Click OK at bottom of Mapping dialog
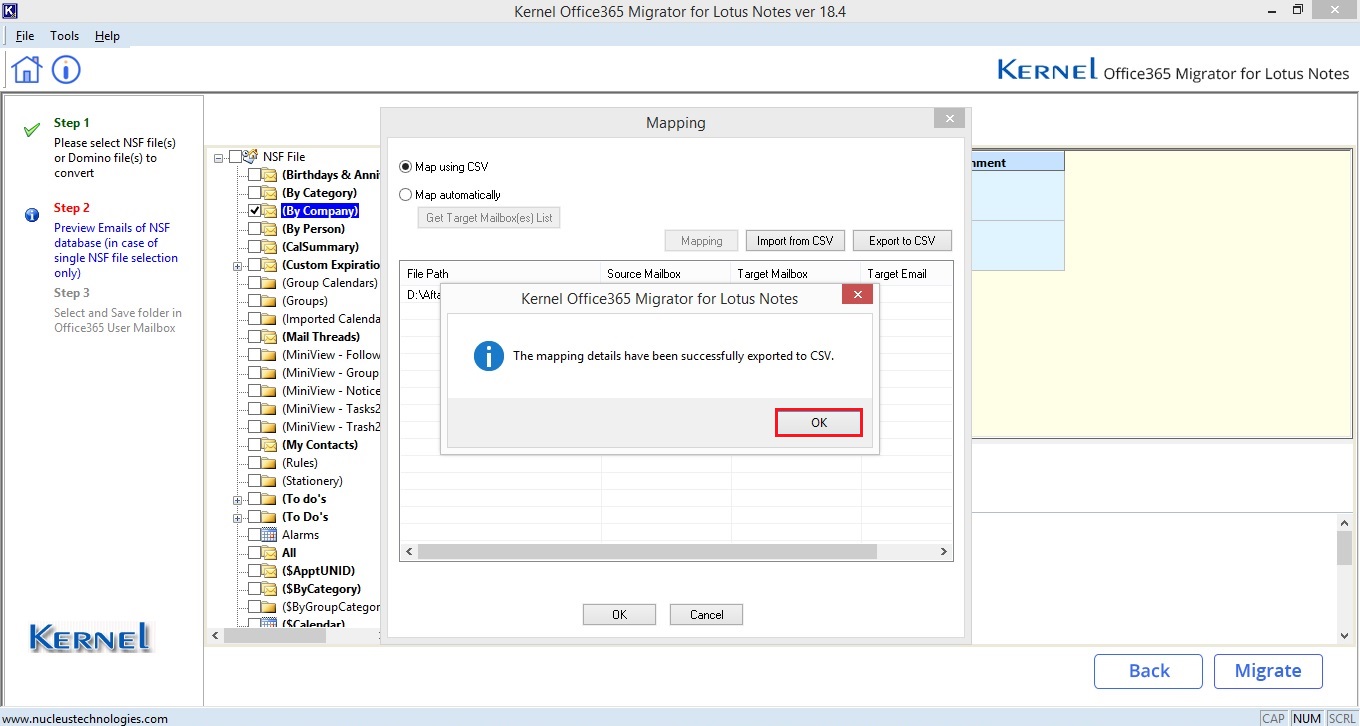 click(x=619, y=615)
